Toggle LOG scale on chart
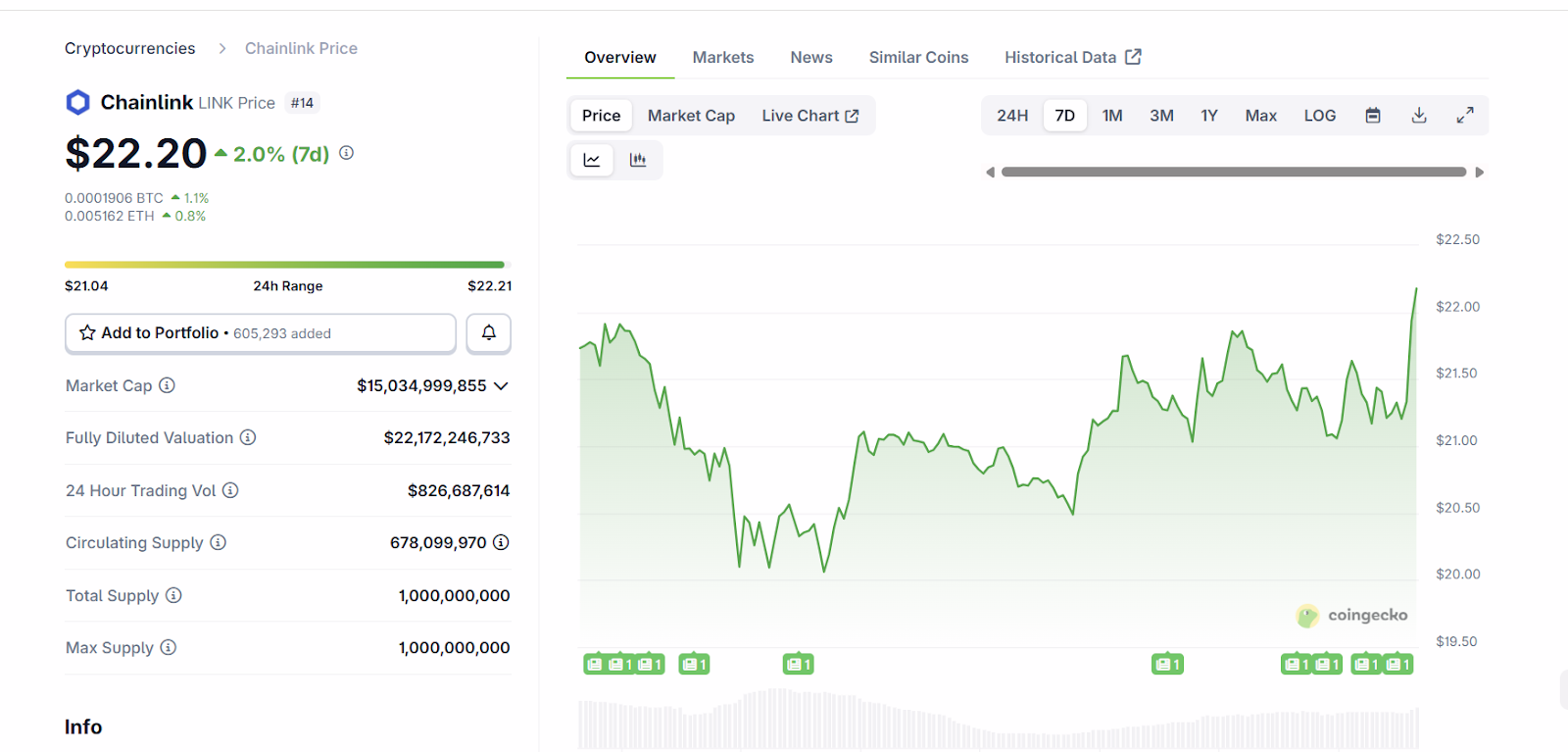The height and width of the screenshot is (752, 1568). (1319, 116)
